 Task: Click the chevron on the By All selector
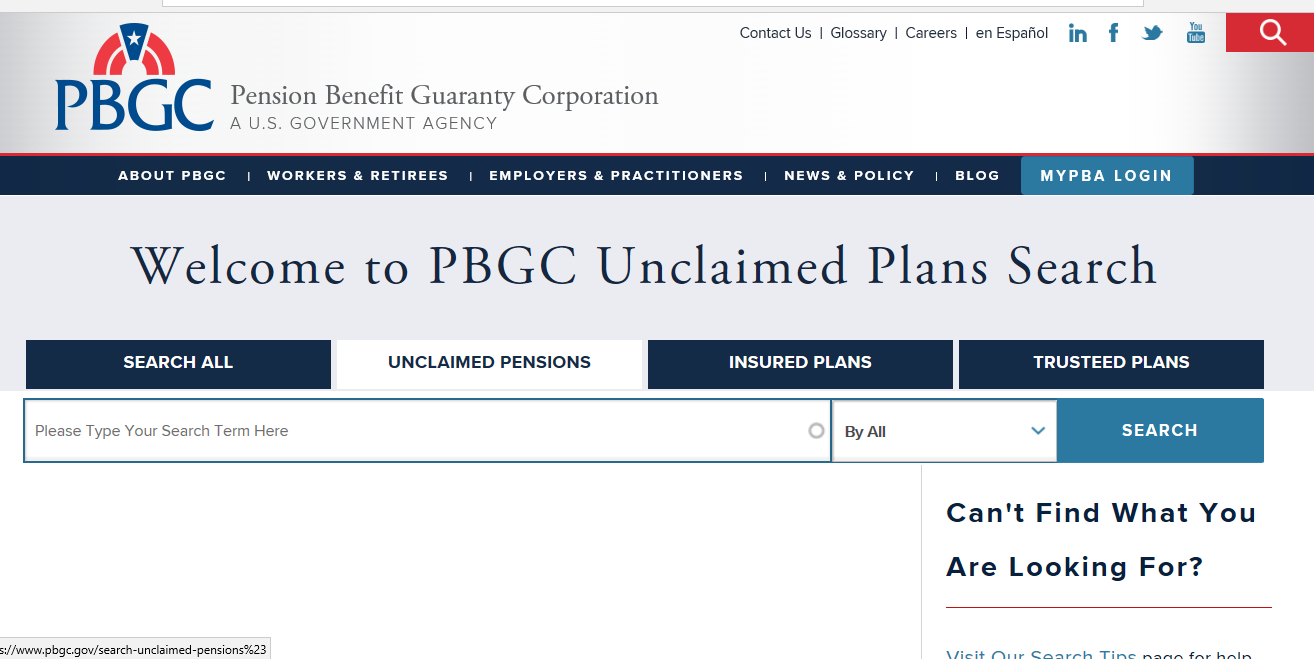pos(1037,430)
